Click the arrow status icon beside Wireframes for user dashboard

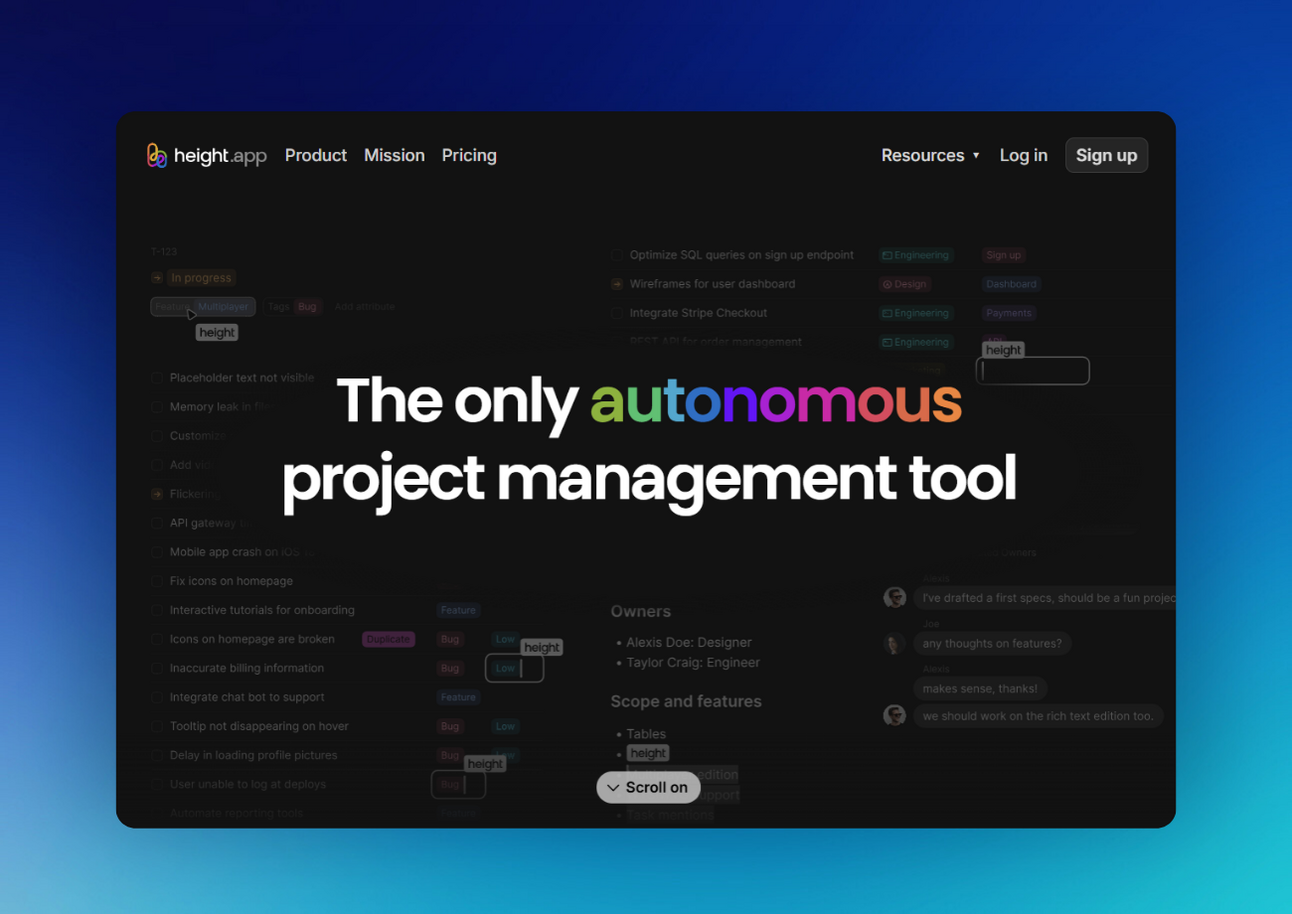pos(616,284)
